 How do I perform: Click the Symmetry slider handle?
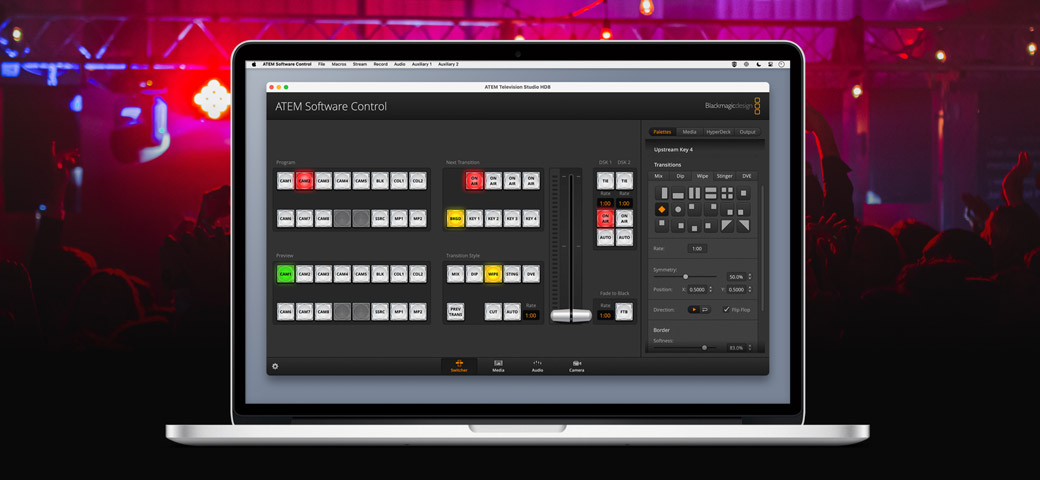click(685, 277)
